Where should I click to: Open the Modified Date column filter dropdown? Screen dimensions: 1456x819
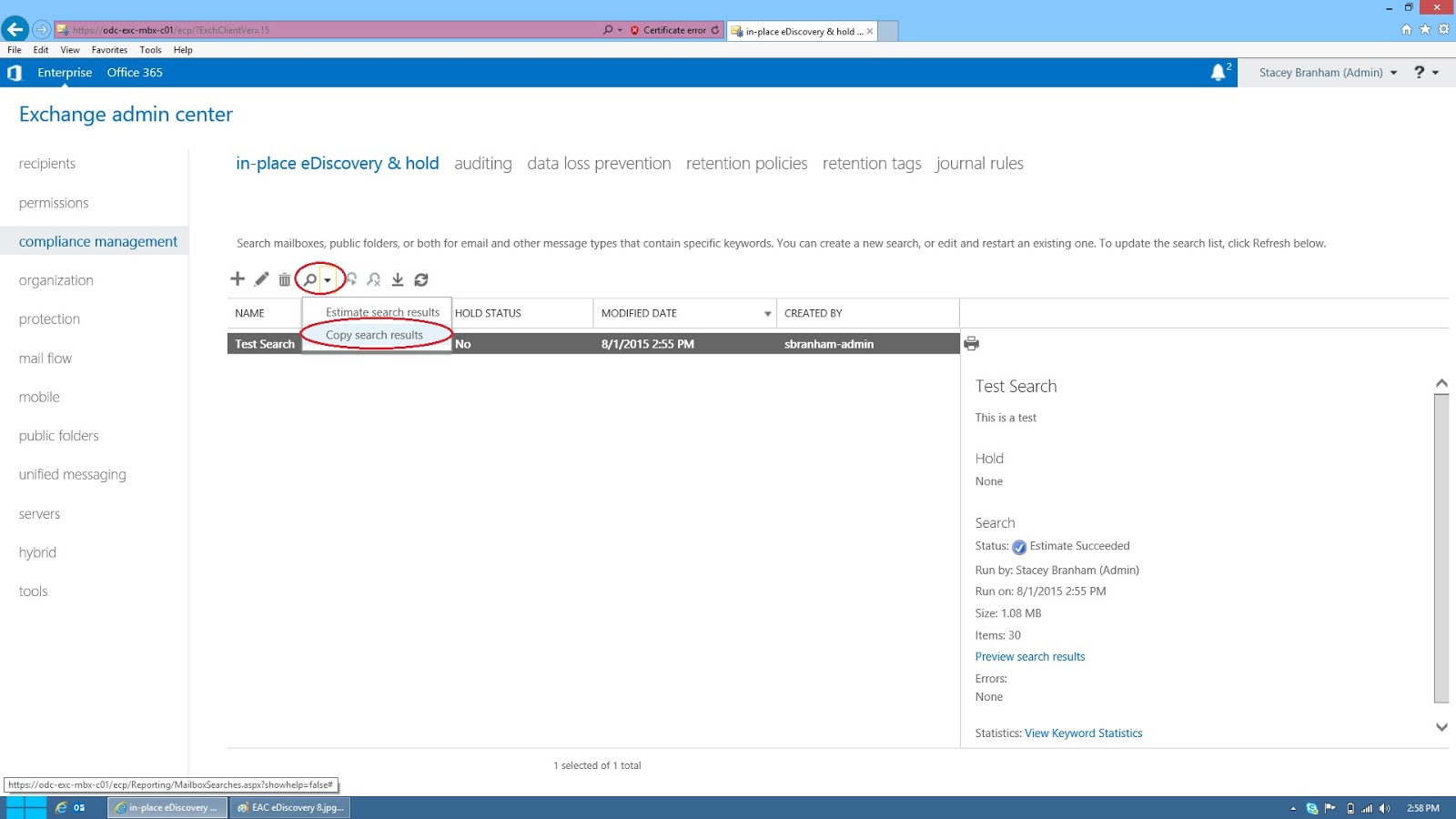point(765,313)
